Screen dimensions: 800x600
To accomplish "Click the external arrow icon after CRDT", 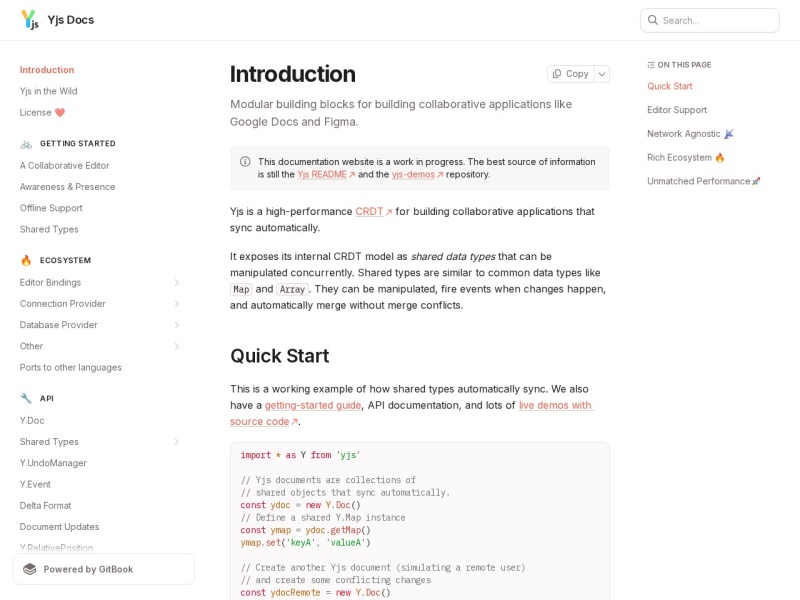I will pyautogui.click(x=389, y=212).
